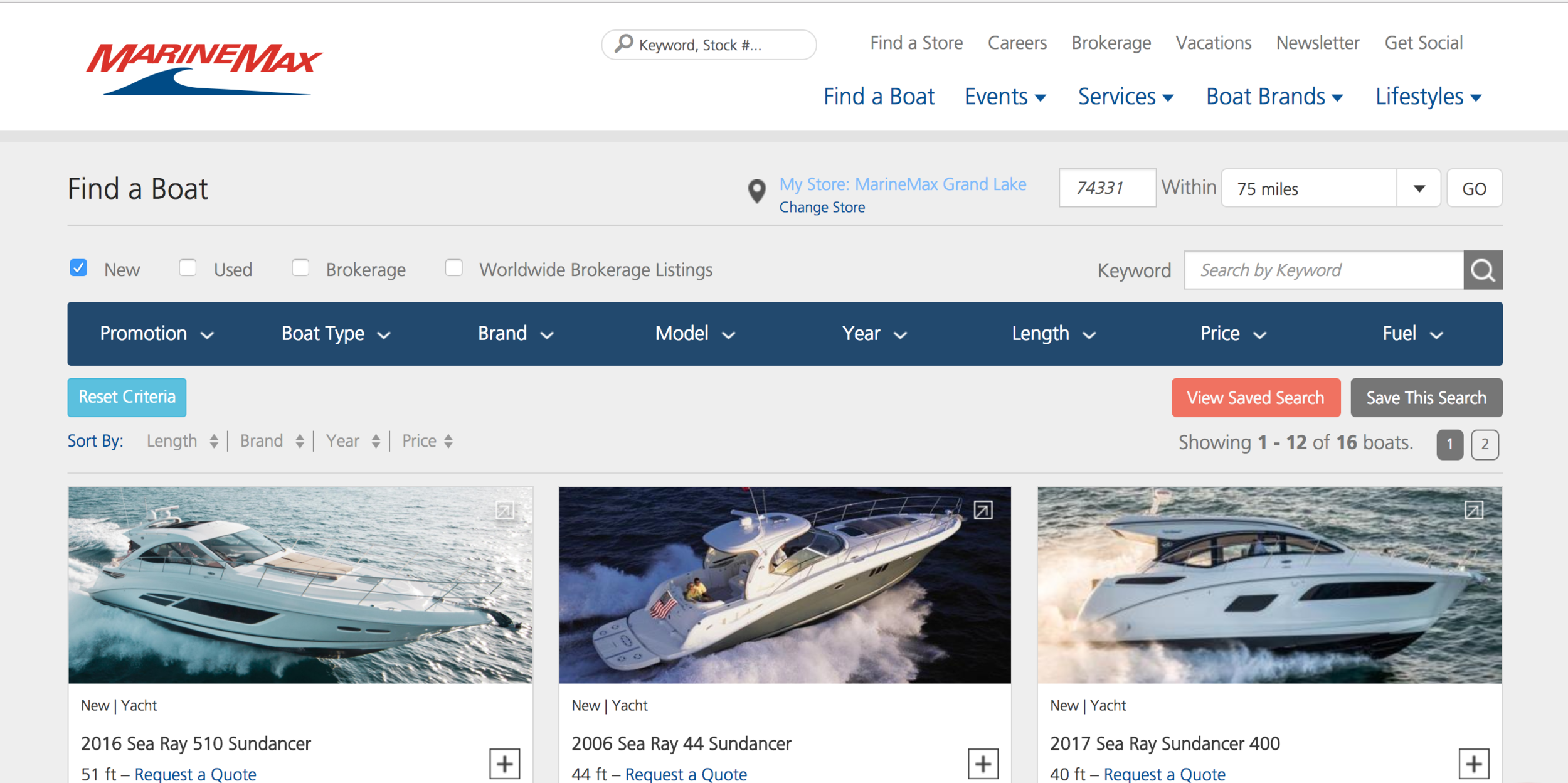Click the Search by Keyword input field
The image size is (1568, 783).
tap(1323, 270)
